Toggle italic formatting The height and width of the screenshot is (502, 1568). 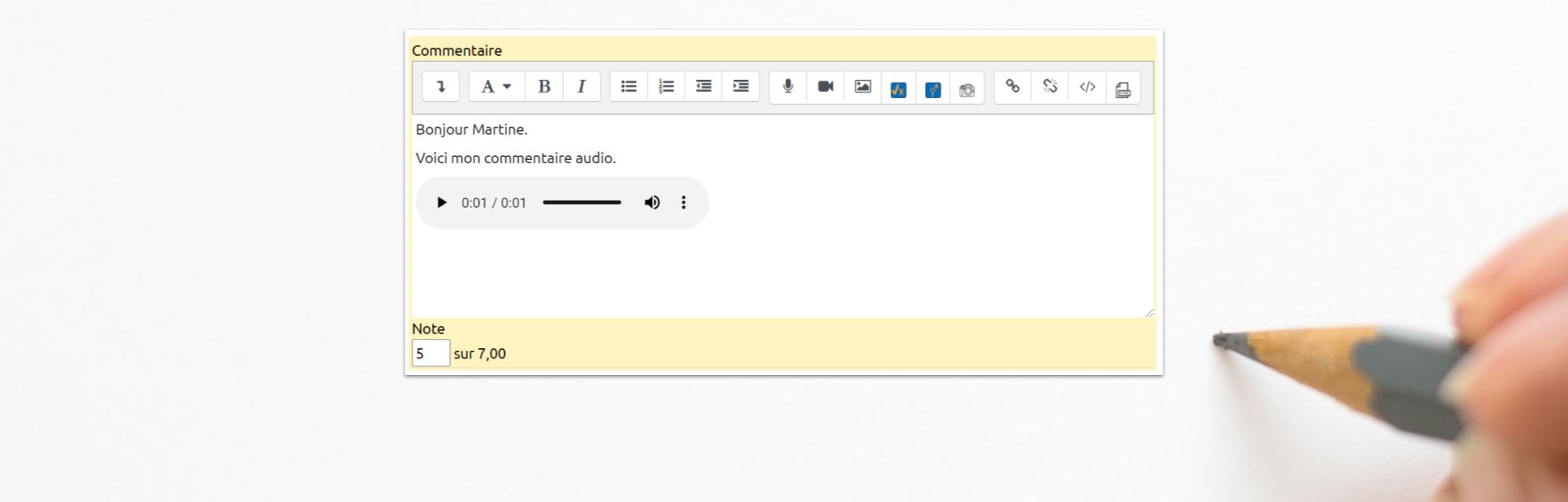tap(581, 87)
